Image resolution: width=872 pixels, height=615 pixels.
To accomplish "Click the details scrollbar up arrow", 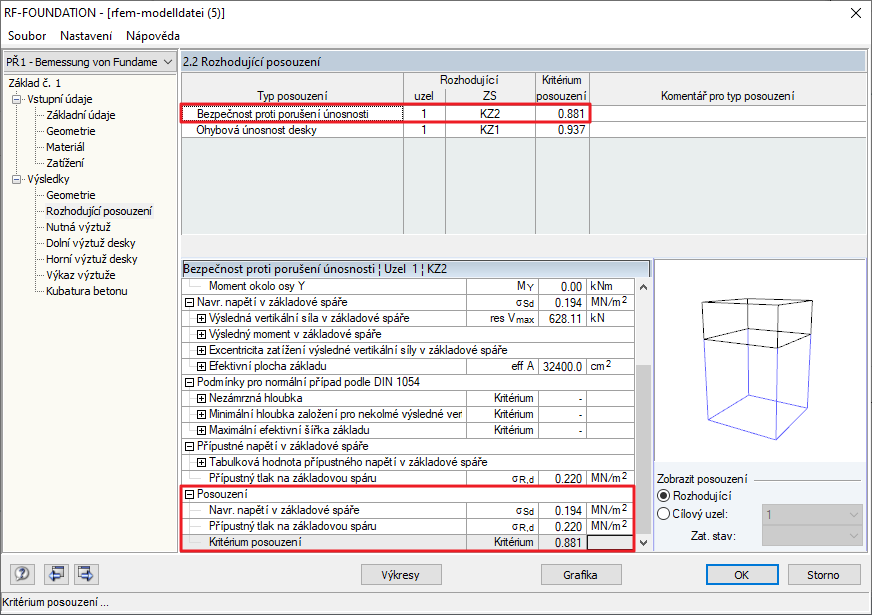I will 643,287.
